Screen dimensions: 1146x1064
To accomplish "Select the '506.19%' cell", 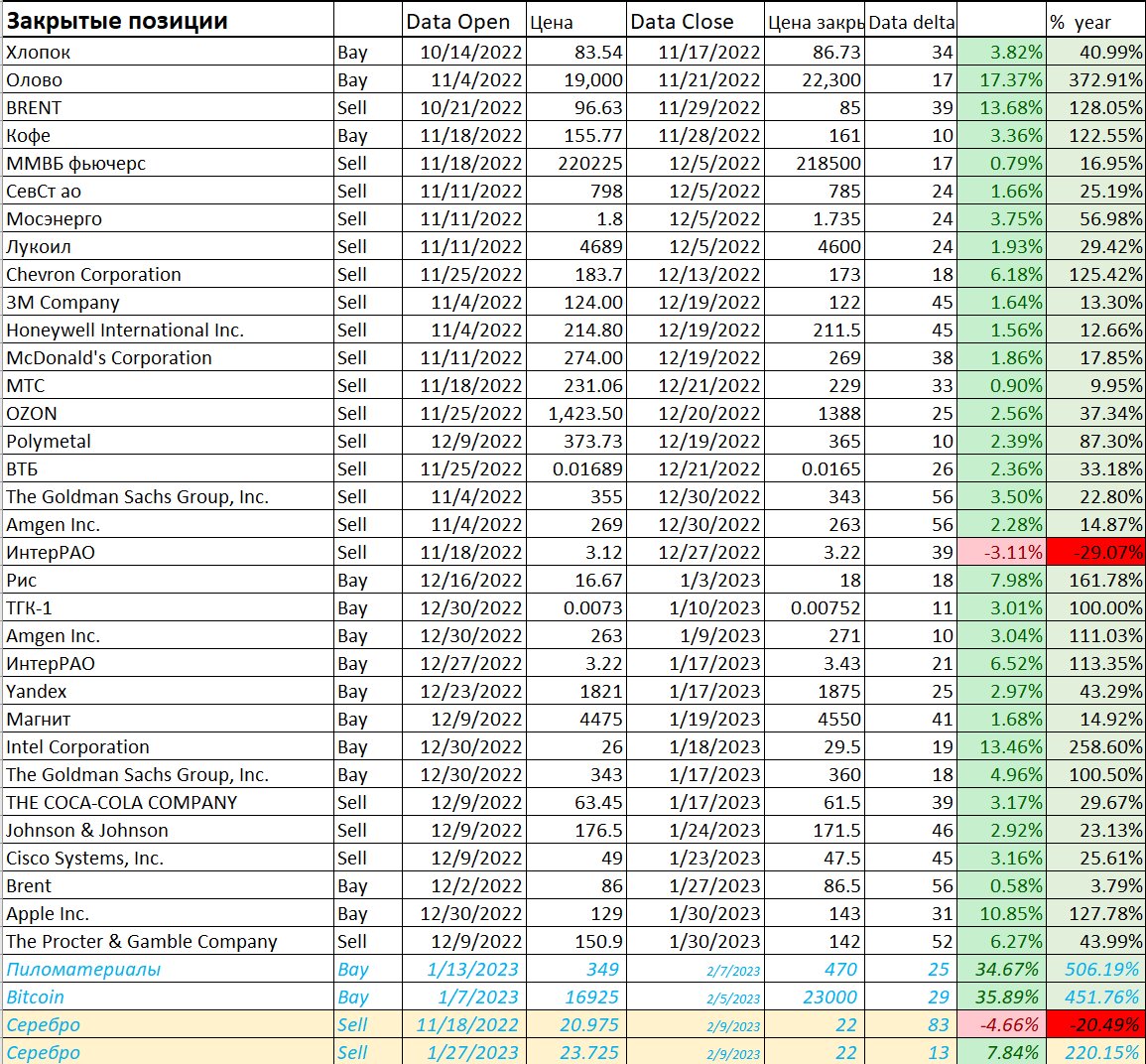I will click(1095, 969).
